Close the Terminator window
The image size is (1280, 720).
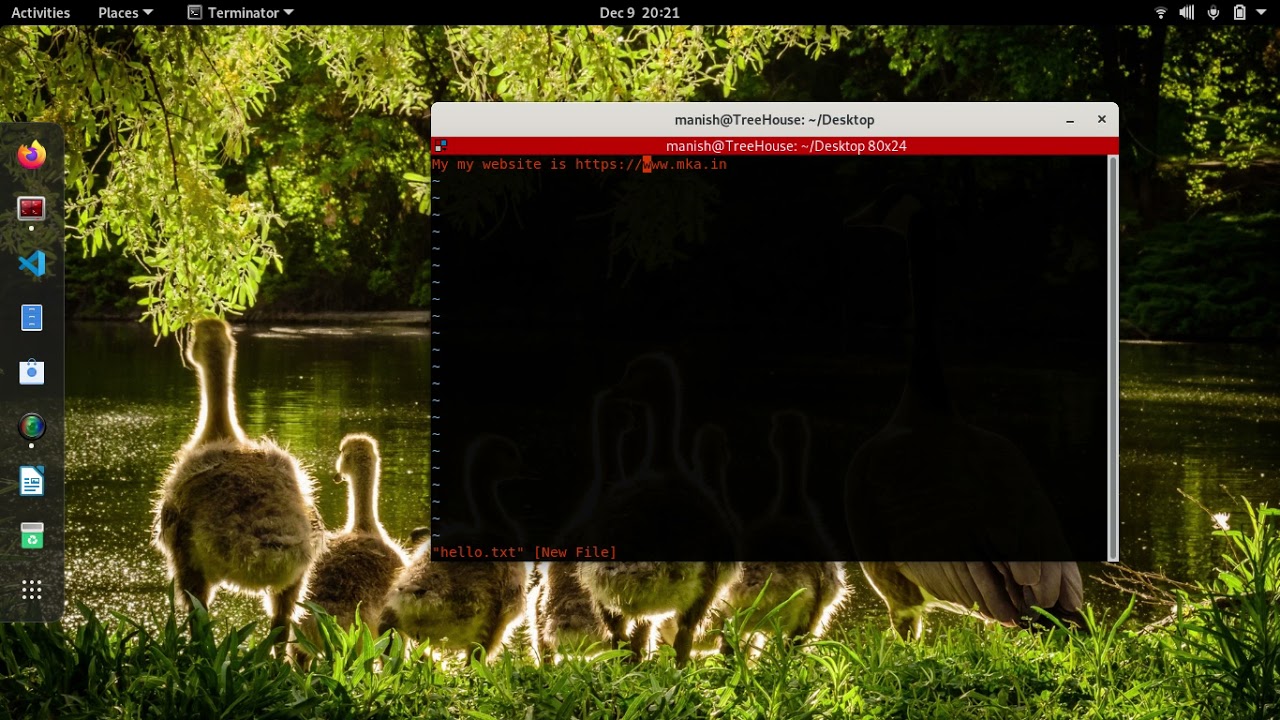[x=1102, y=120]
